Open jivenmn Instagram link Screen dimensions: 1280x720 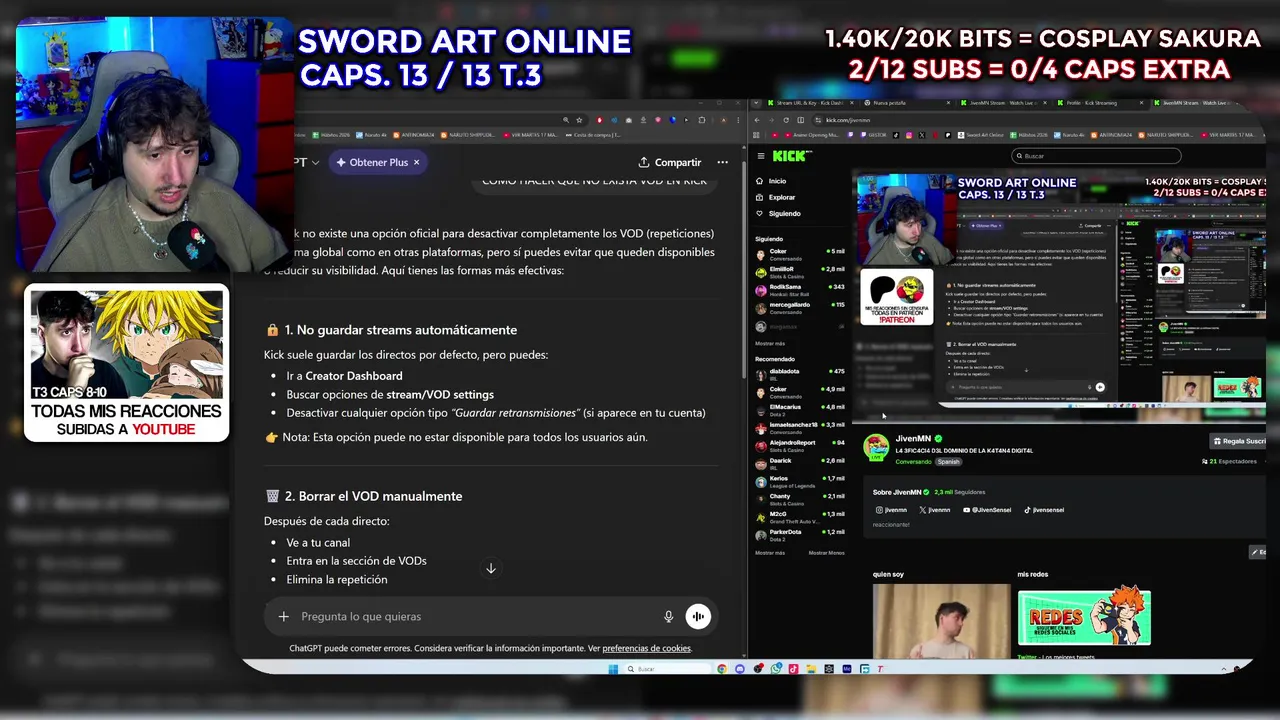coord(889,510)
